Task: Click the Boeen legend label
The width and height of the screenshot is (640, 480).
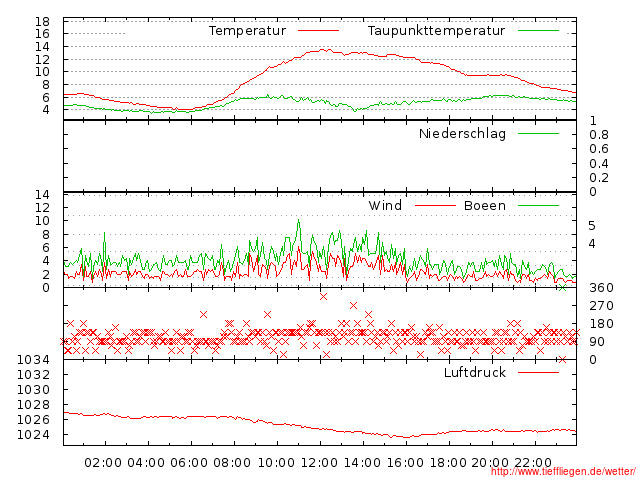Action: pyautogui.click(x=485, y=205)
